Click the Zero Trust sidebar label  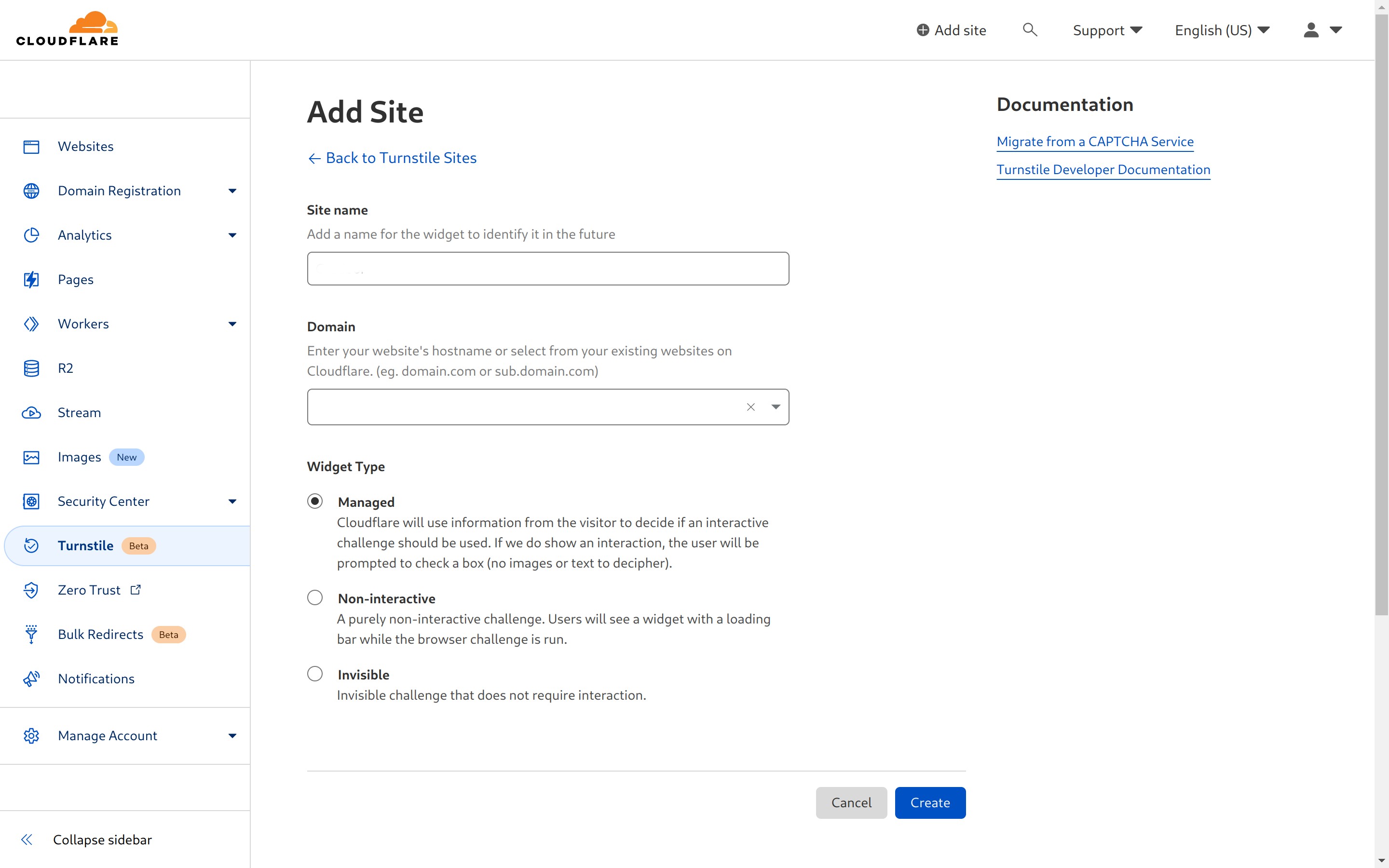pos(89,590)
